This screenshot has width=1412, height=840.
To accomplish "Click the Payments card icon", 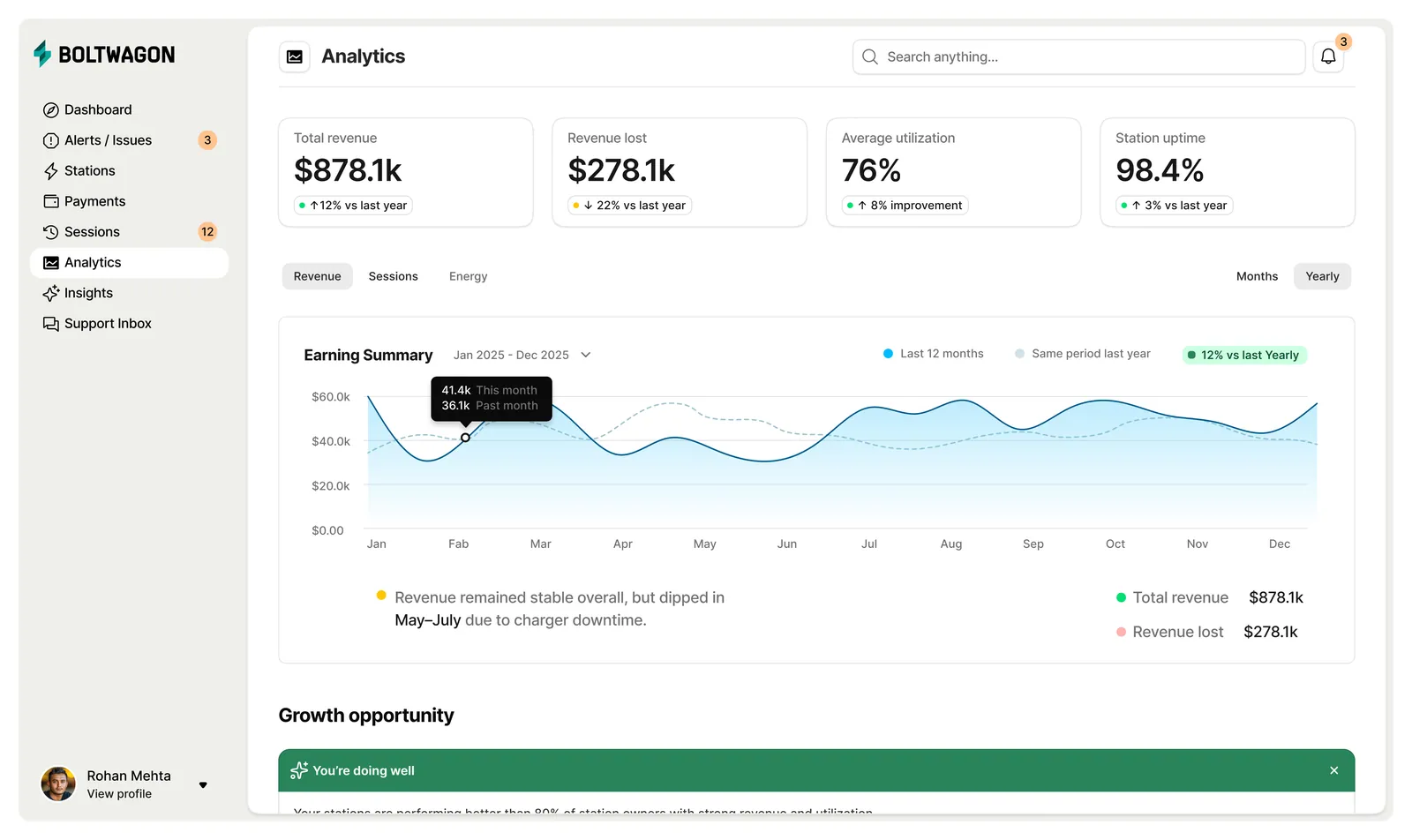I will pyautogui.click(x=51, y=201).
